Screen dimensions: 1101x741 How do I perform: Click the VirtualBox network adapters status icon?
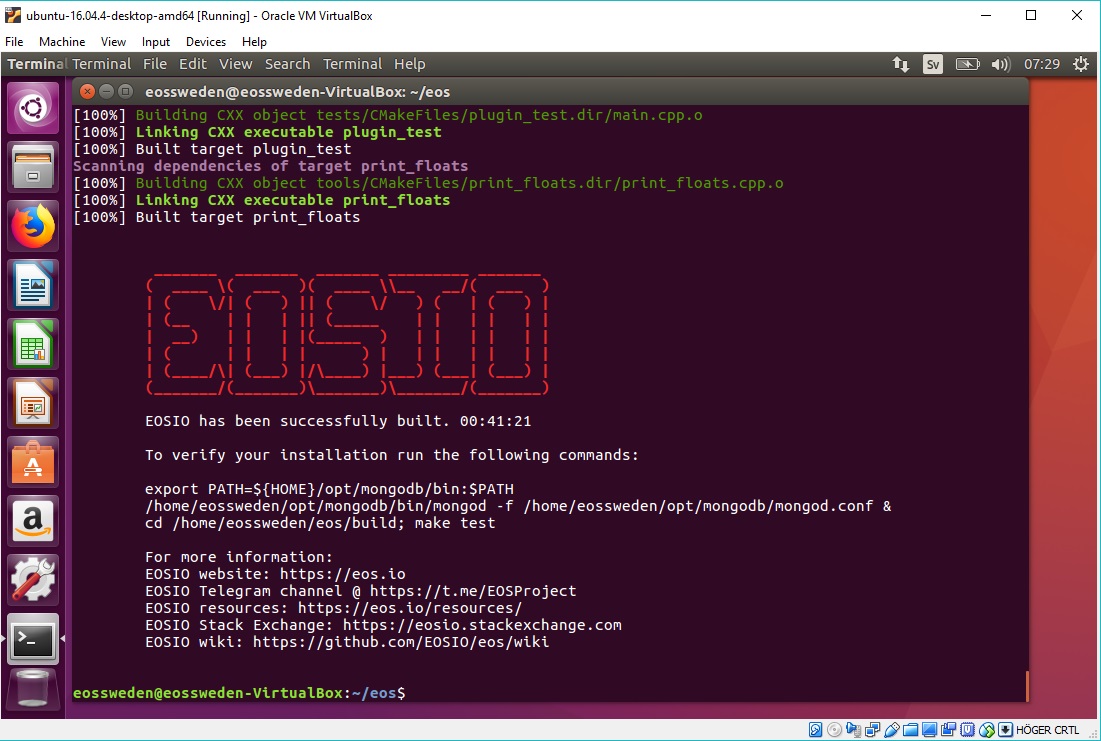pyautogui.click(x=873, y=730)
